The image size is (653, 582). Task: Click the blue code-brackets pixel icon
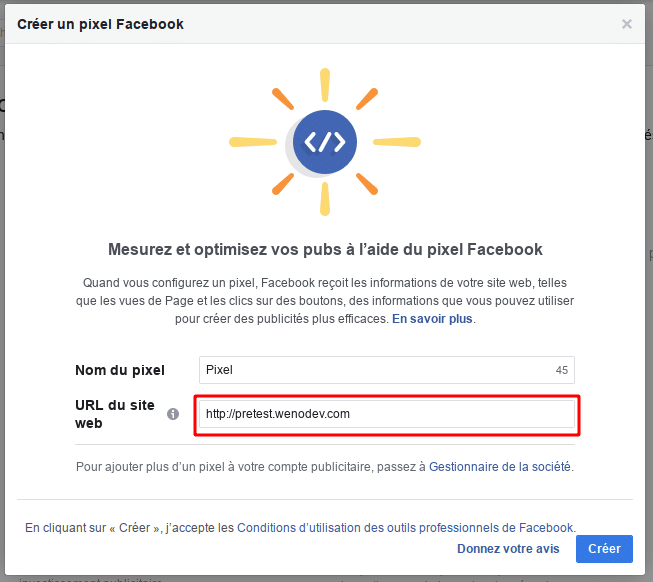click(x=325, y=142)
